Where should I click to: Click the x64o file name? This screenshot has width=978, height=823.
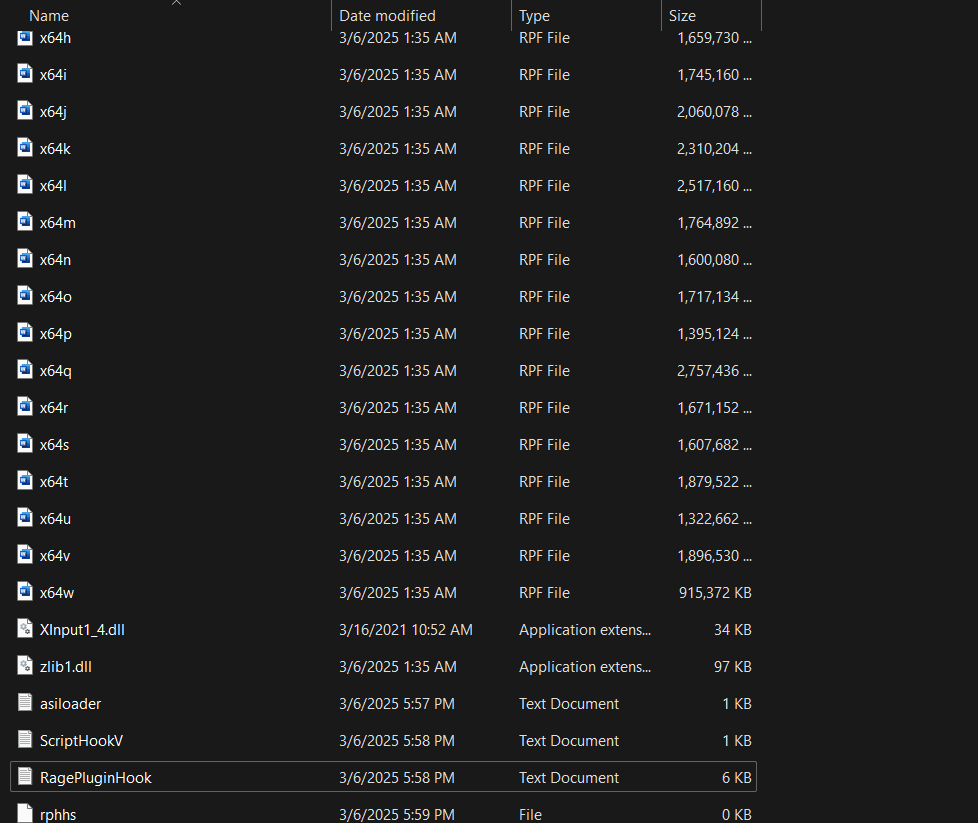click(x=56, y=297)
